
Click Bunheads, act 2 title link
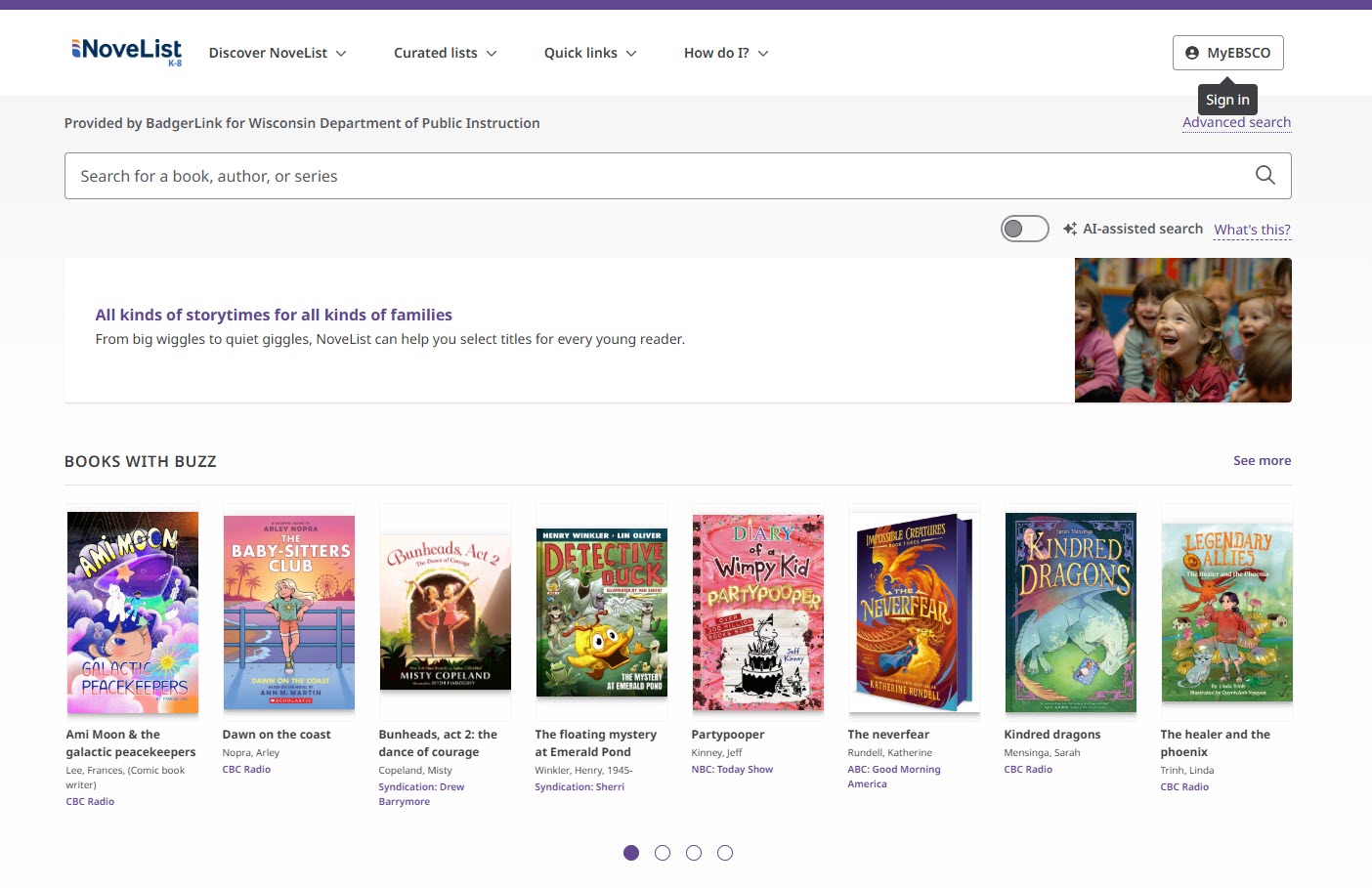pos(438,743)
